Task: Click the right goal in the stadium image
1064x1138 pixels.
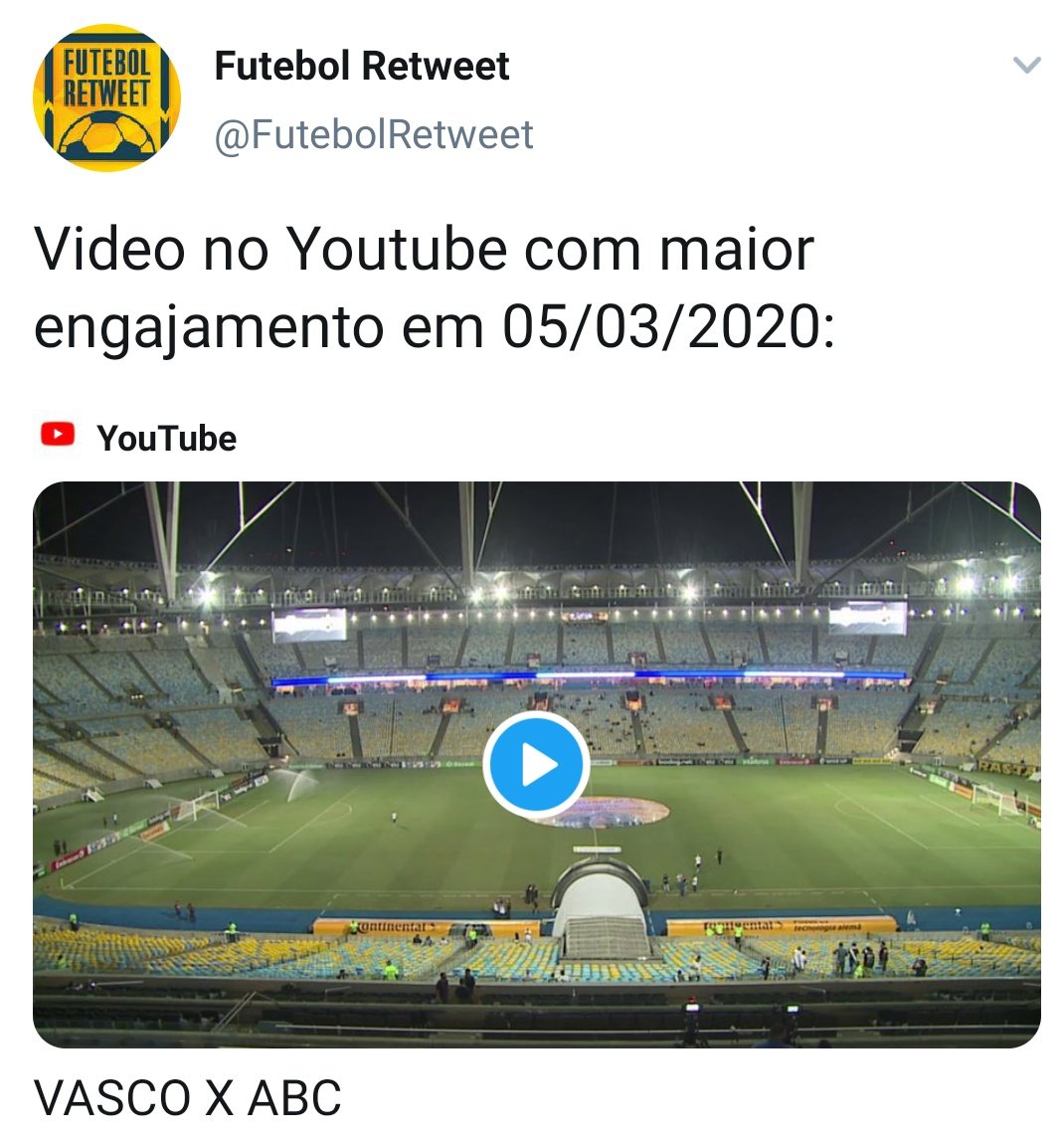Action: click(x=993, y=799)
